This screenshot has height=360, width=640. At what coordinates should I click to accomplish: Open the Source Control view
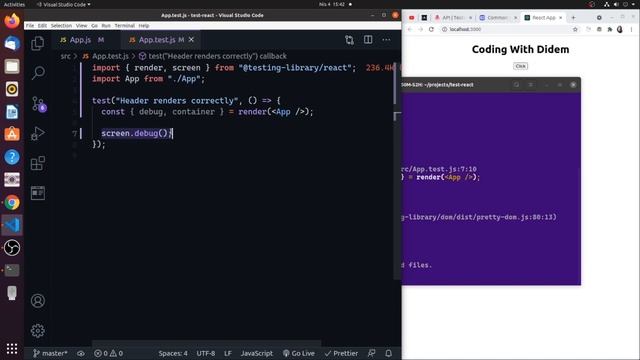pos(39,104)
